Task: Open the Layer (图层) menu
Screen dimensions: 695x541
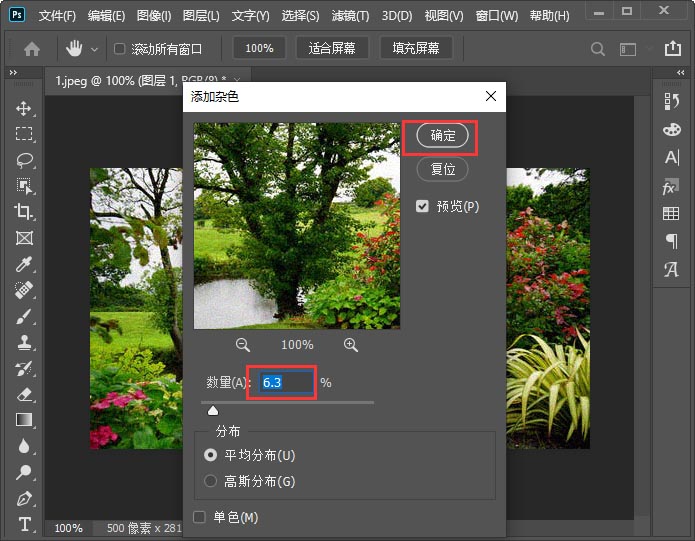Action: coord(201,16)
